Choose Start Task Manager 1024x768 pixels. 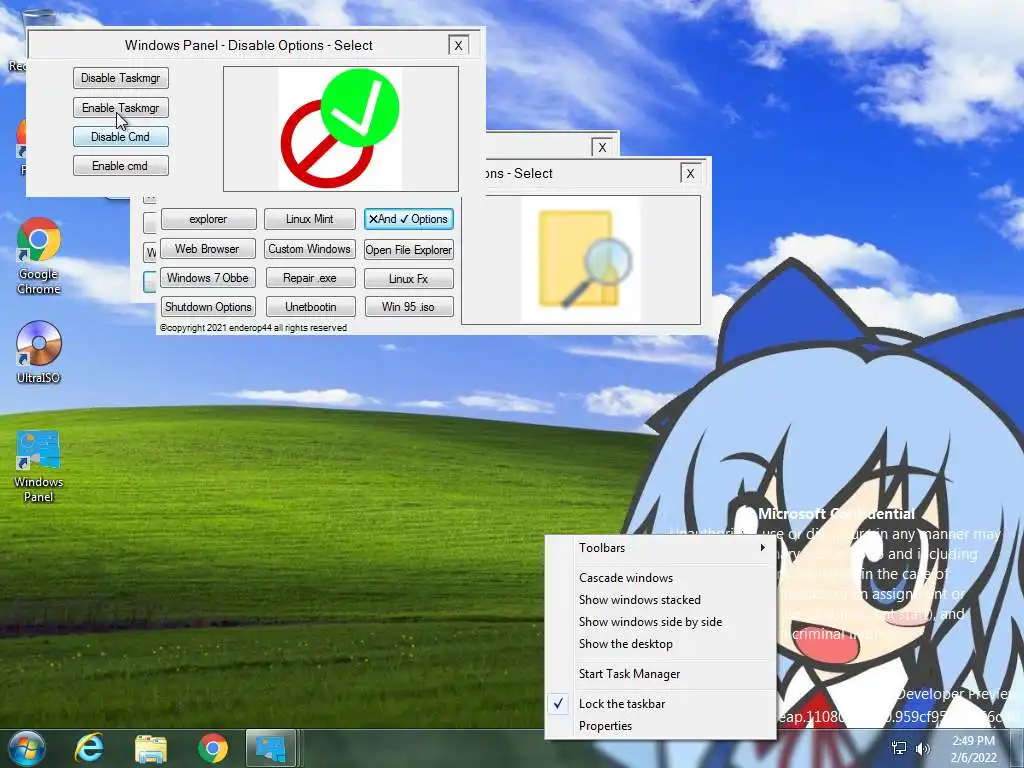(661, 674)
